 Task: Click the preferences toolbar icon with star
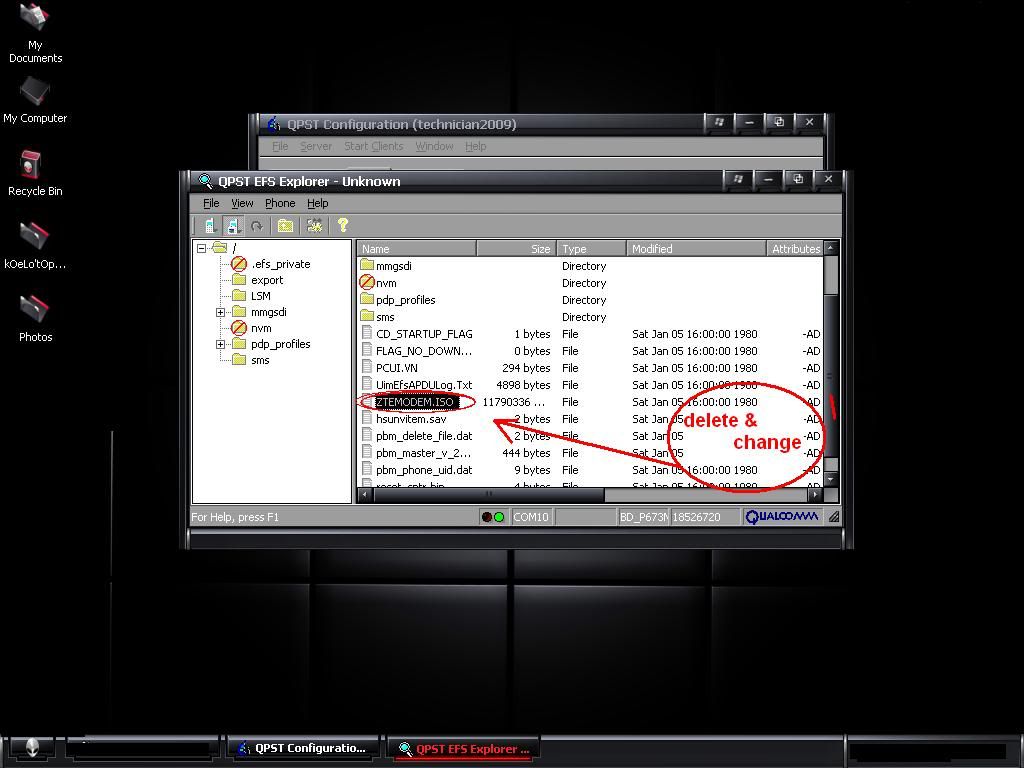pyautogui.click(x=315, y=226)
